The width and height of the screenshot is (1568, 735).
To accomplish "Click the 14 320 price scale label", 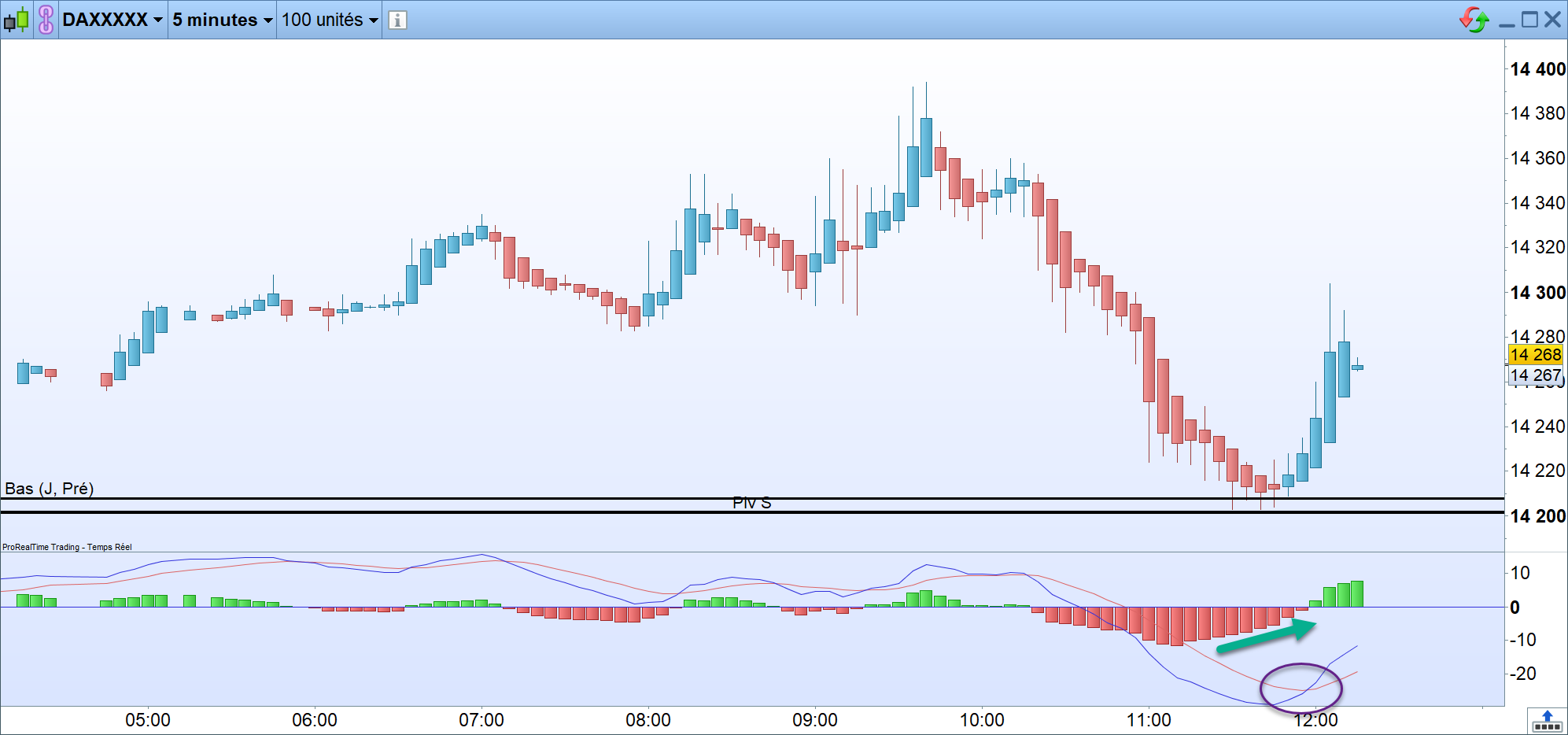I will 1537,247.
